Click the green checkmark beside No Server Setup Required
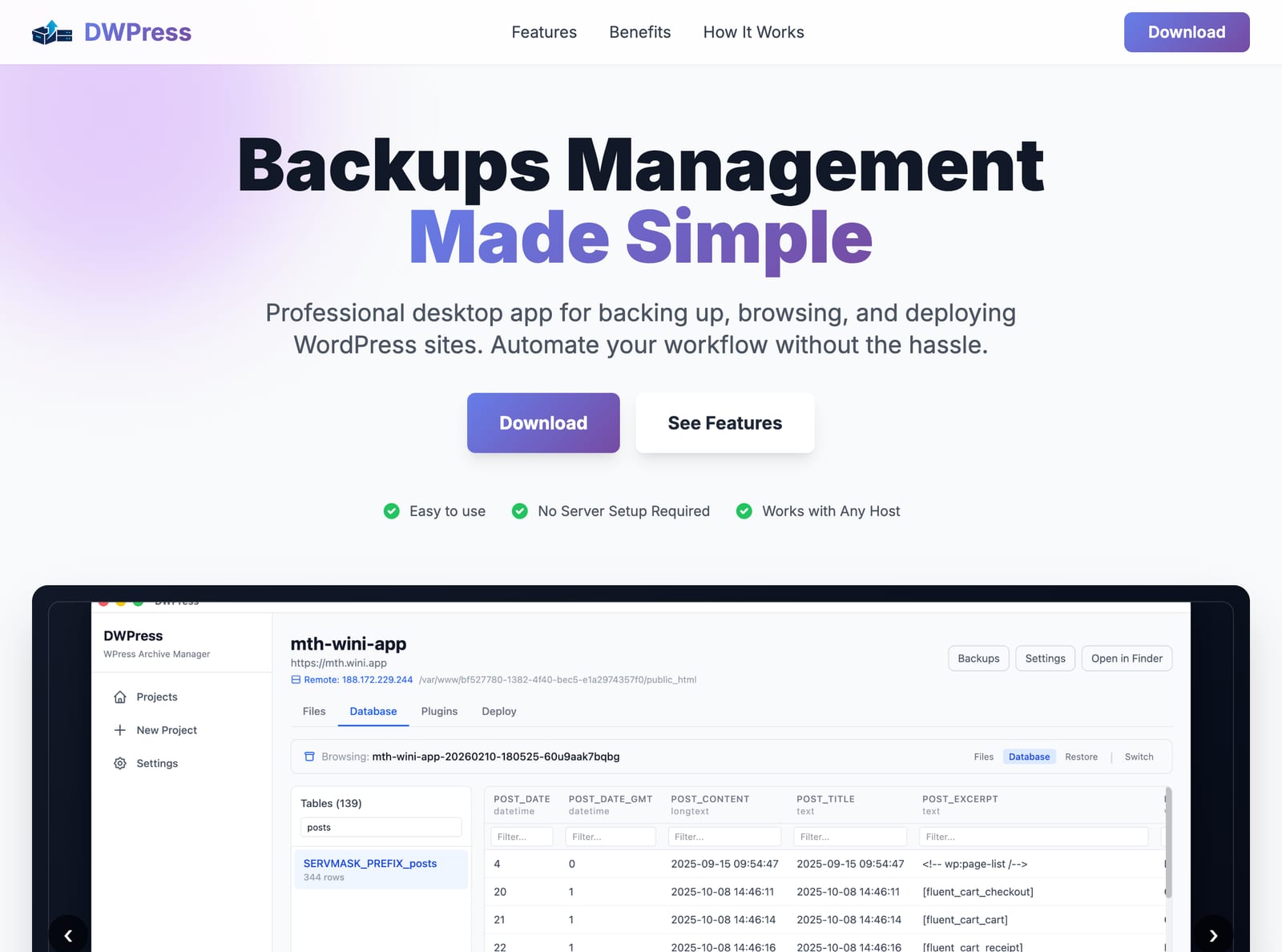 click(x=519, y=510)
